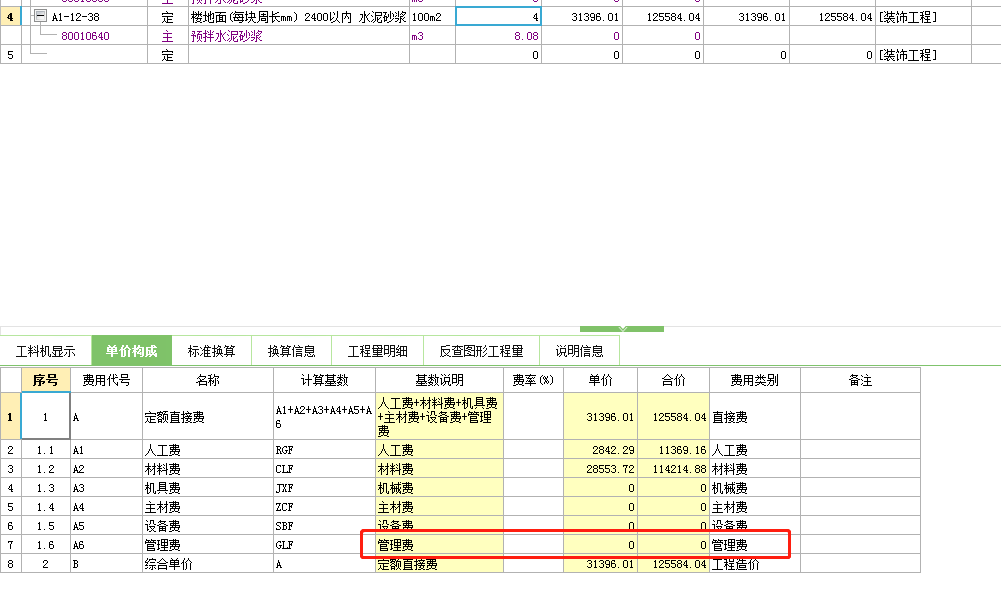This screenshot has width=1001, height=597.
Task: Click unit cell m3
Action: (x=432, y=36)
